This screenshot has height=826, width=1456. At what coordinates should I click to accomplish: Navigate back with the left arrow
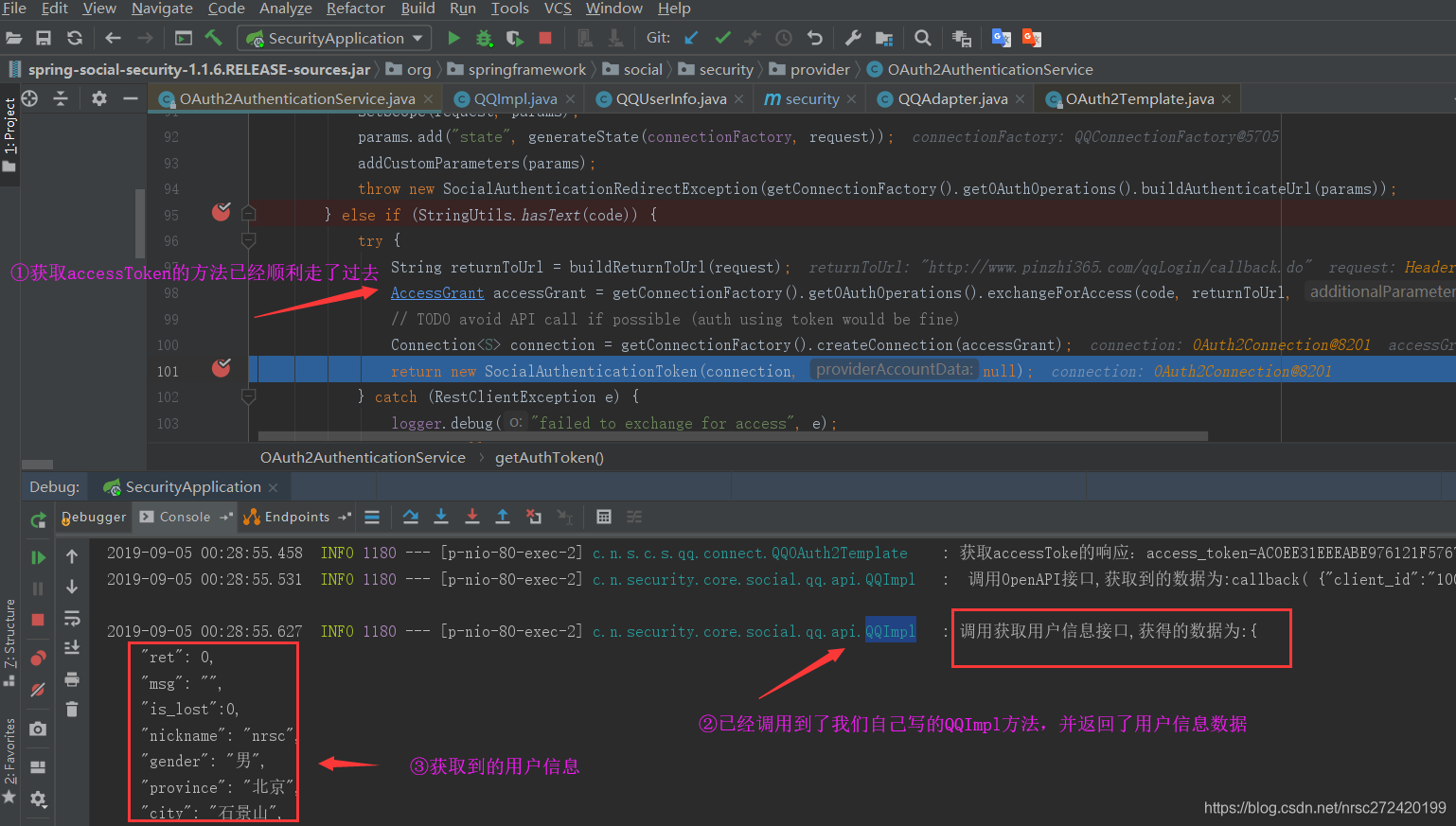click(x=114, y=38)
